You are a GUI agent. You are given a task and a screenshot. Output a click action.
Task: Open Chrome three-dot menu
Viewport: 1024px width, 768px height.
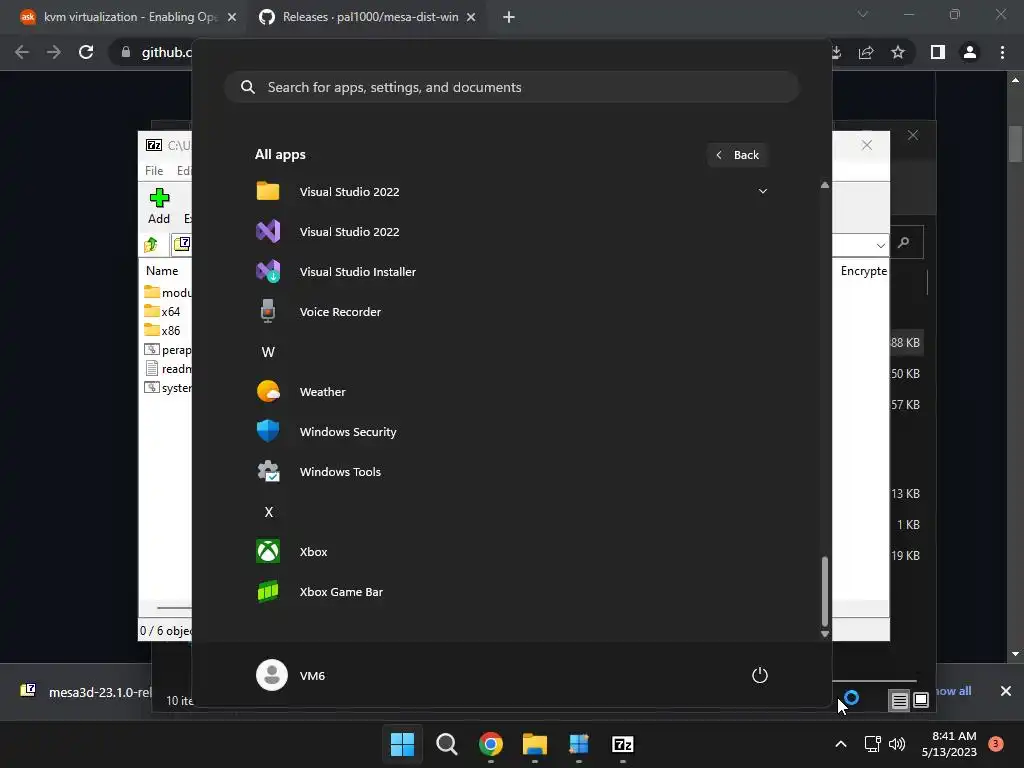[x=1002, y=52]
